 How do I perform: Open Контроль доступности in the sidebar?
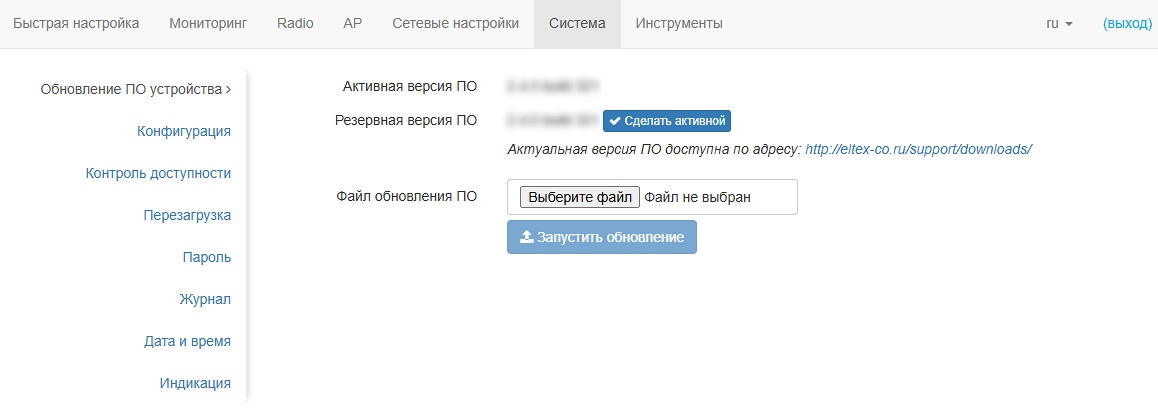coord(158,173)
